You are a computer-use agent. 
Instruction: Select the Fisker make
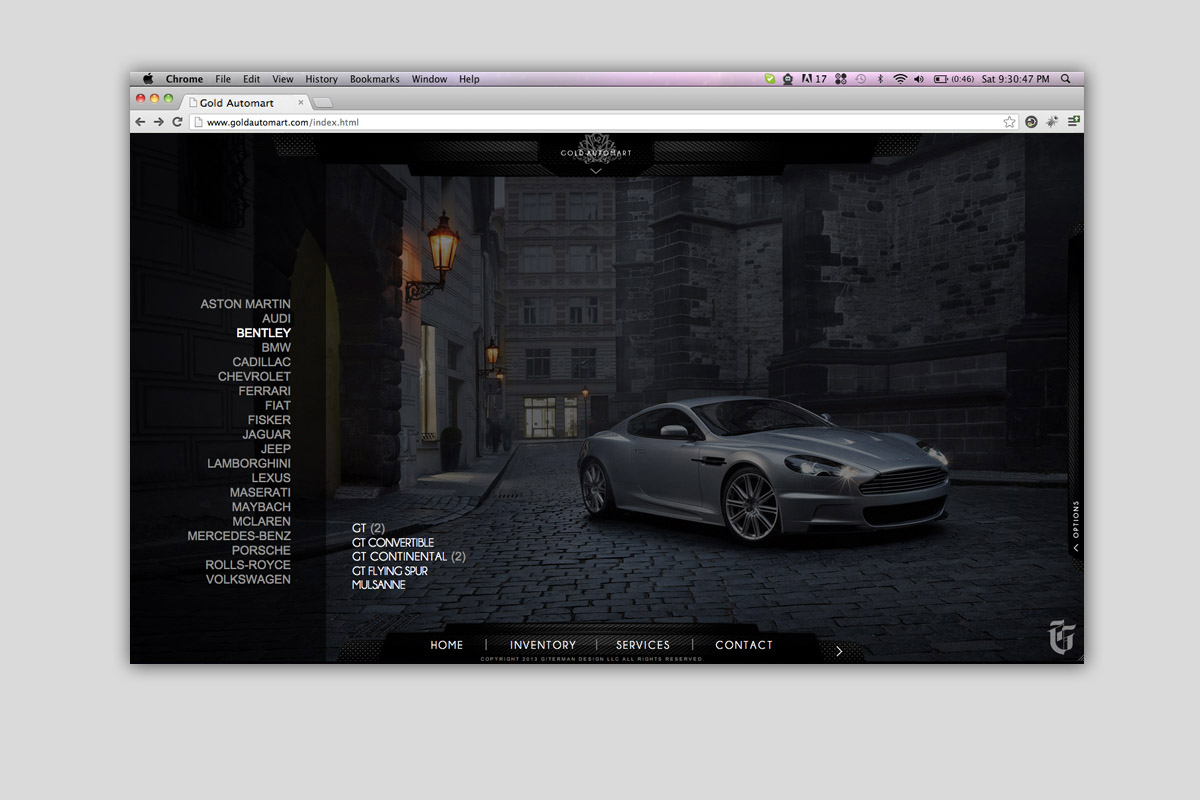click(x=270, y=420)
